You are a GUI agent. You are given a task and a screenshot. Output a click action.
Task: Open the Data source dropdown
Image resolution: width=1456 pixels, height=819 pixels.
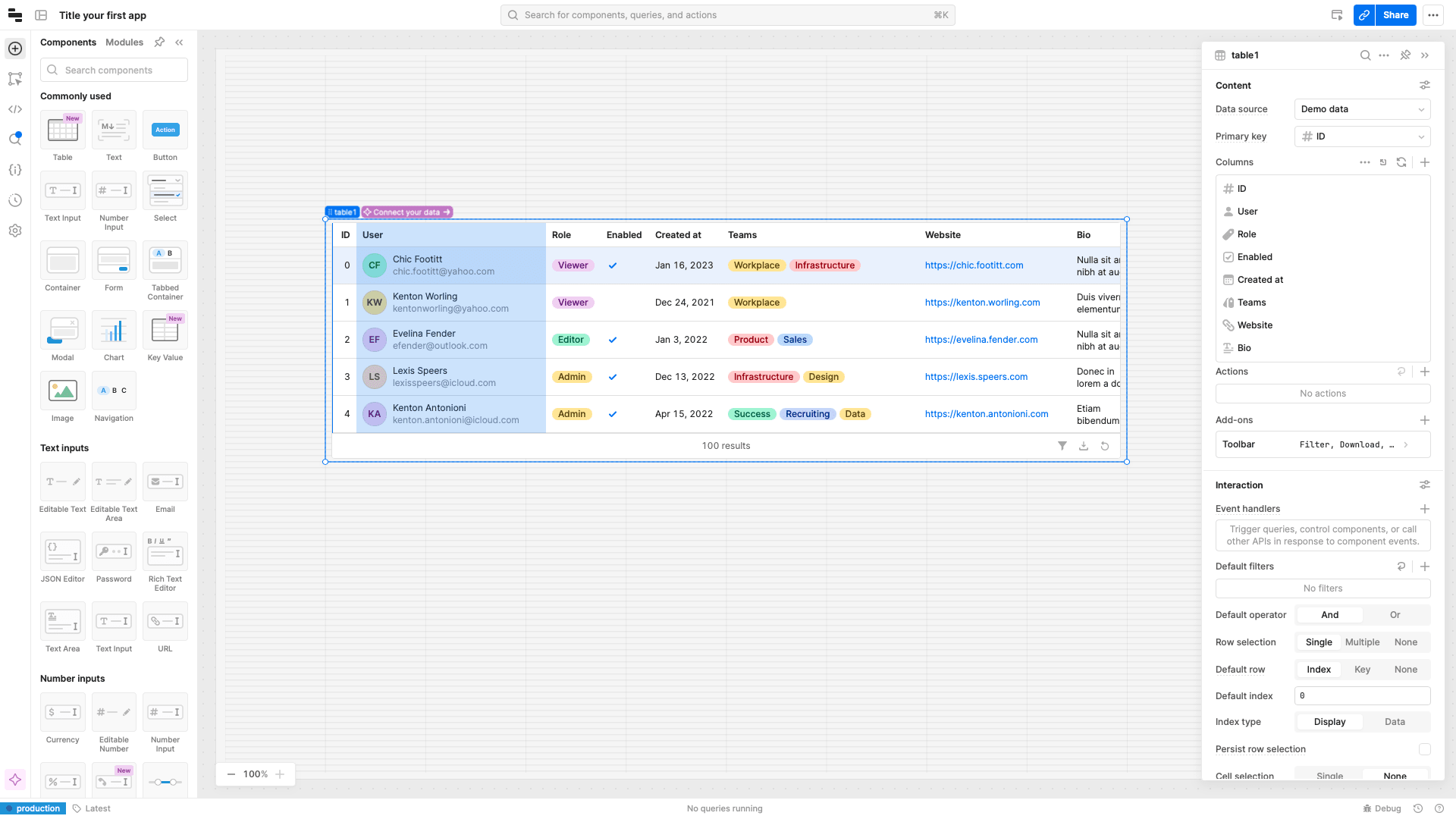1363,109
